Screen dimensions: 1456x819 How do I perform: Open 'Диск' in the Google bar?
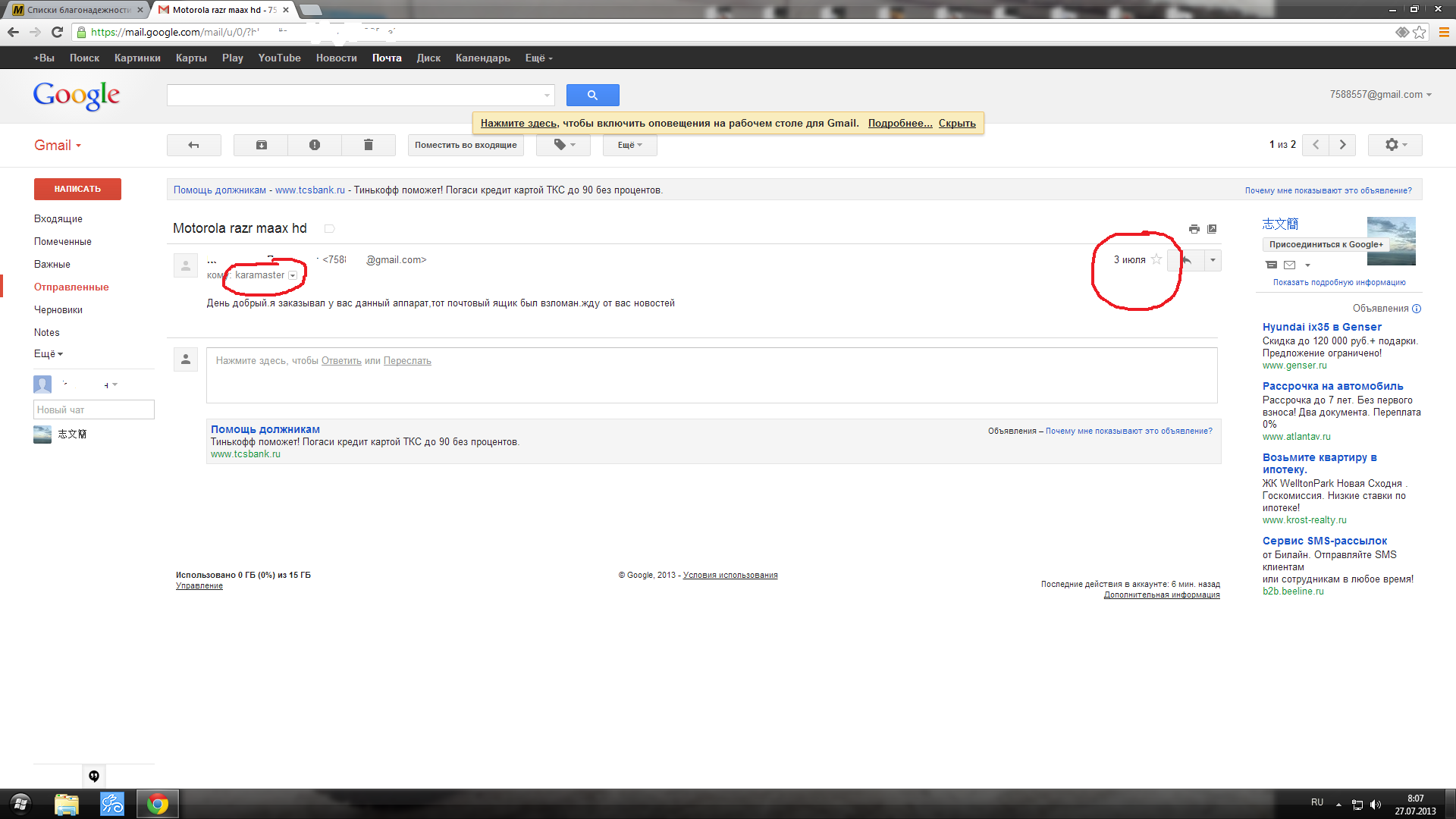(x=428, y=58)
